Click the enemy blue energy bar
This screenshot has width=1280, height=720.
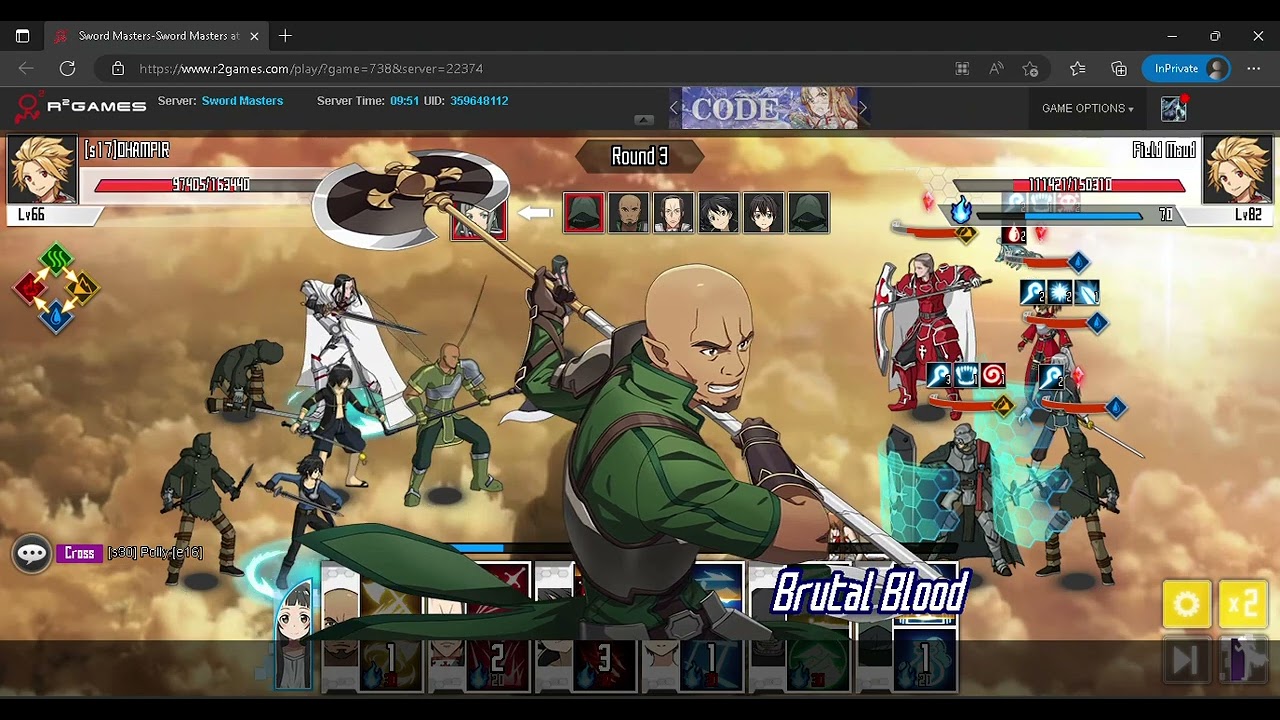(x=1060, y=215)
